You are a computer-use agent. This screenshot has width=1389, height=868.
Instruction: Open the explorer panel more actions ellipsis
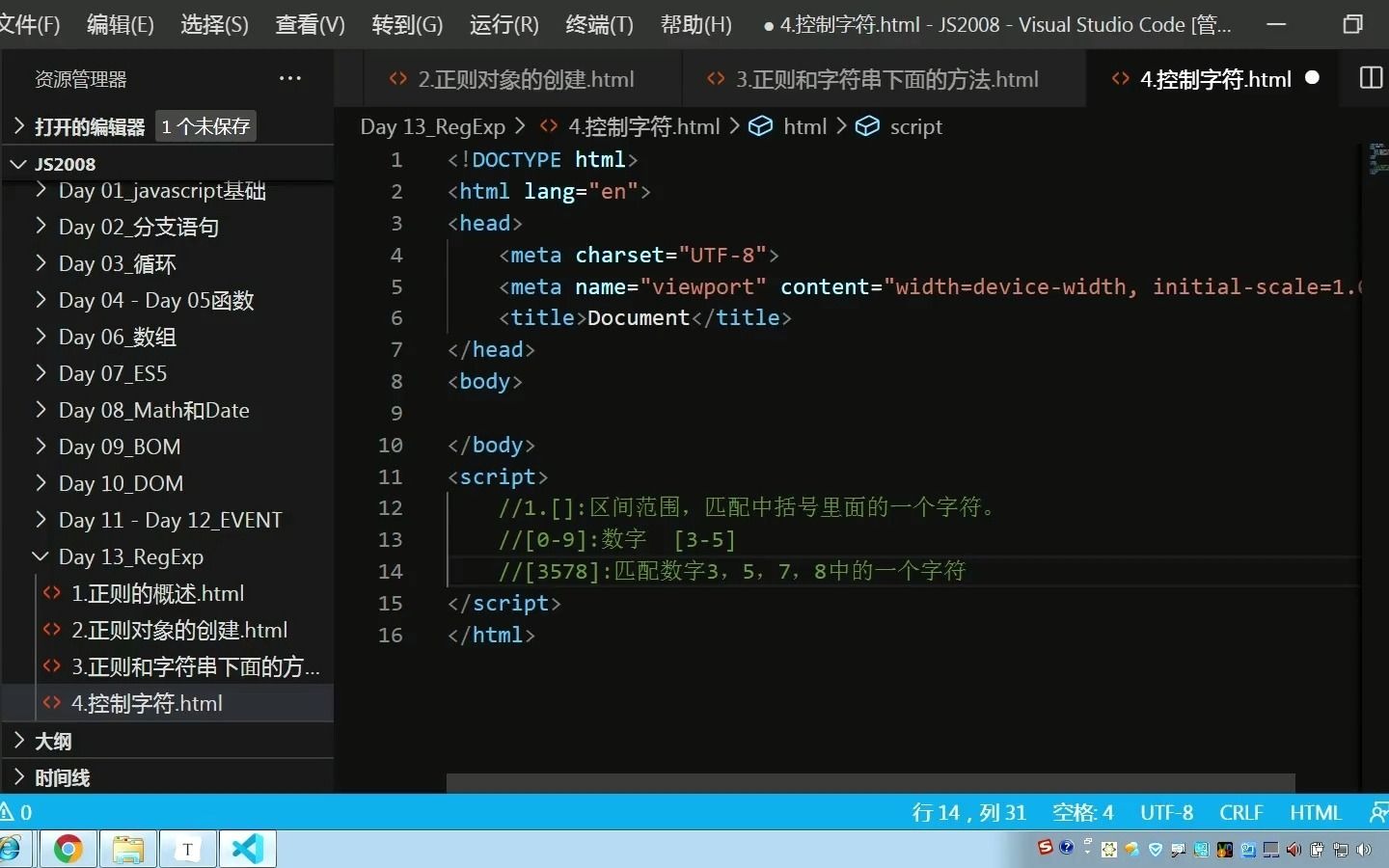point(289,79)
